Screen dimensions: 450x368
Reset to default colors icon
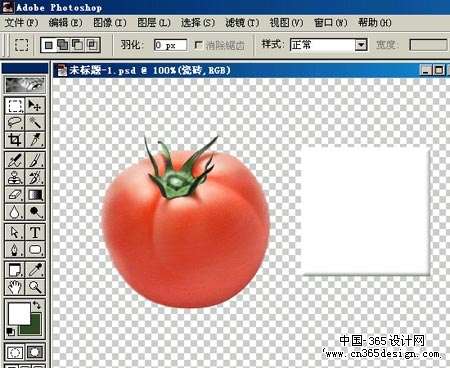click(10, 332)
